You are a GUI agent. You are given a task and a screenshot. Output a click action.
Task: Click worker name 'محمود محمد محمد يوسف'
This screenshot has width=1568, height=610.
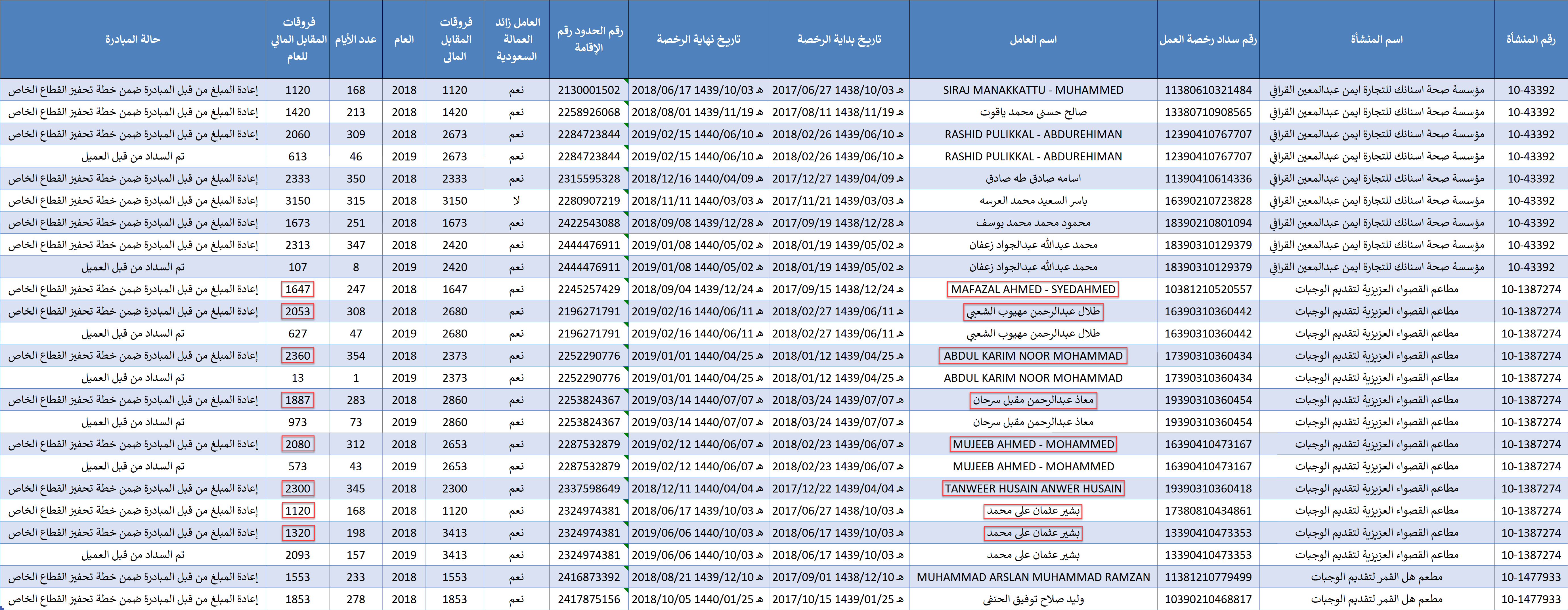click(x=1033, y=223)
